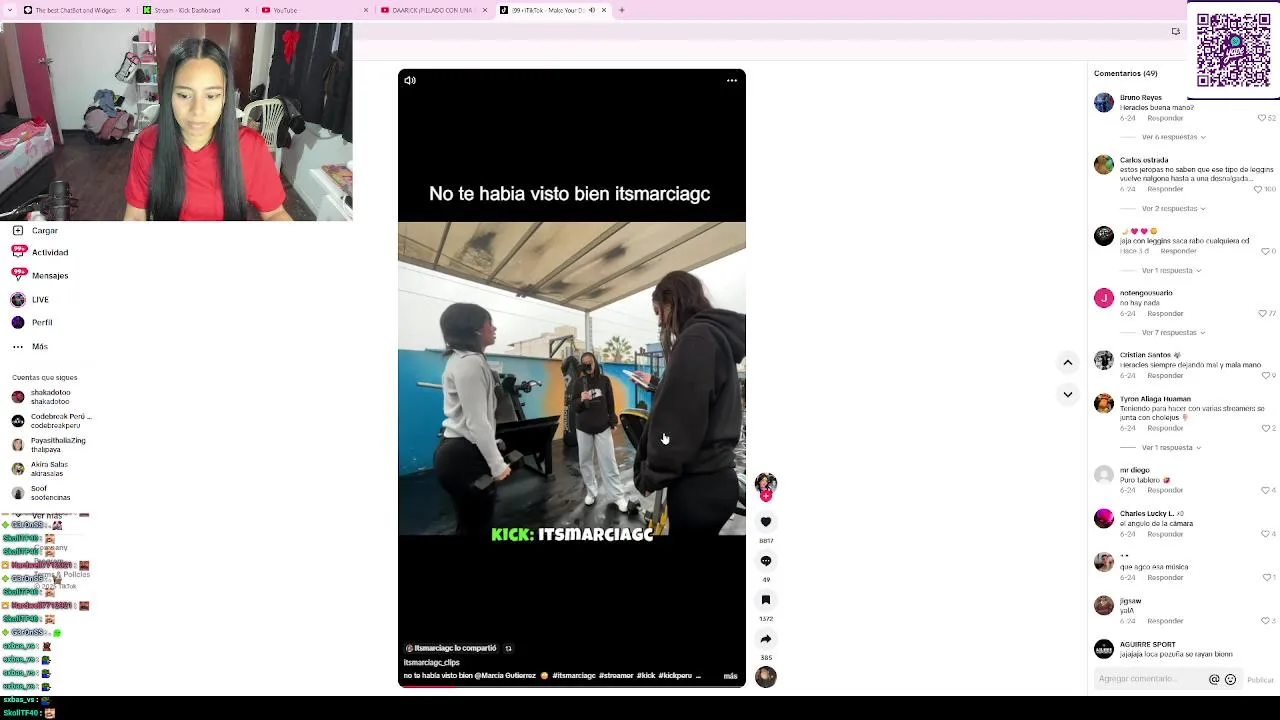Open new browser tab with plus icon

[x=621, y=10]
